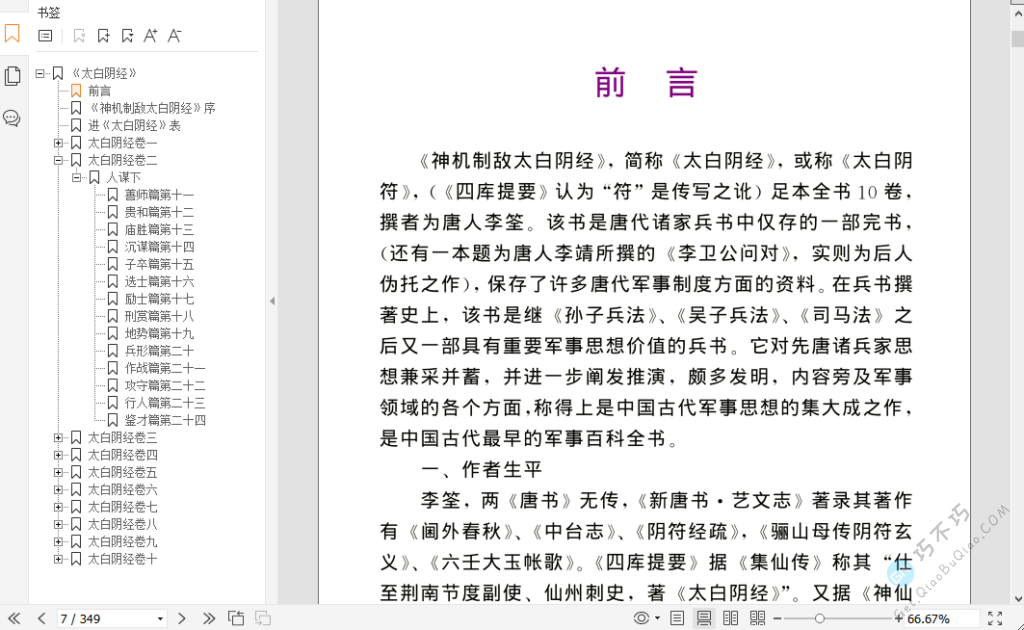Jump to the last page
The image size is (1024, 630).
tap(209, 619)
